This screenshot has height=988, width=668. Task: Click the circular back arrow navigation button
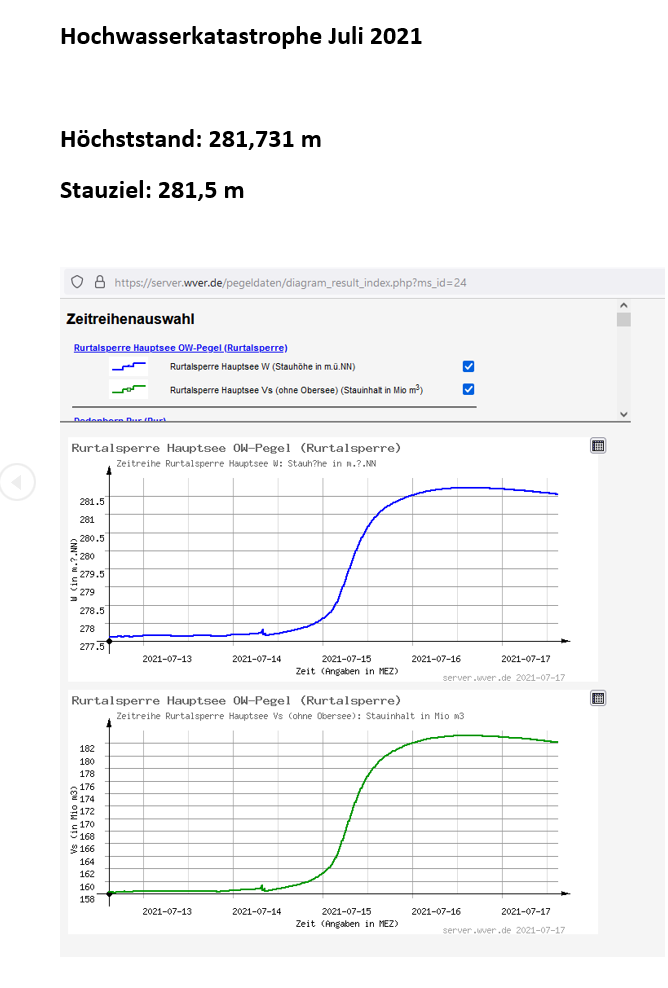coord(17,482)
